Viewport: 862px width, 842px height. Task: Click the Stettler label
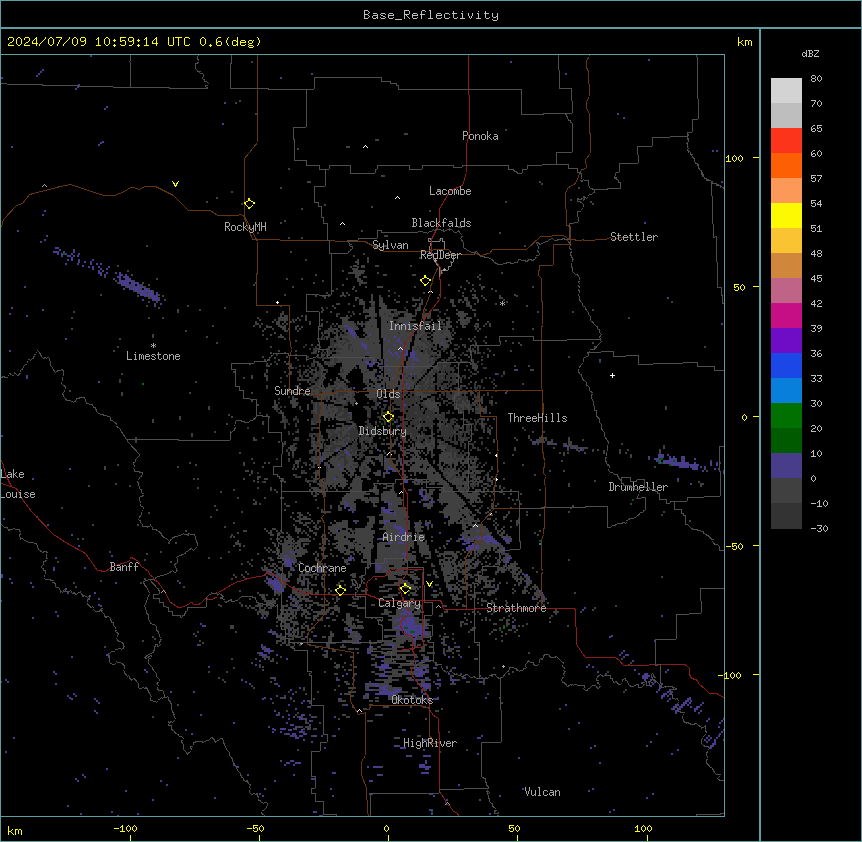[x=633, y=237]
